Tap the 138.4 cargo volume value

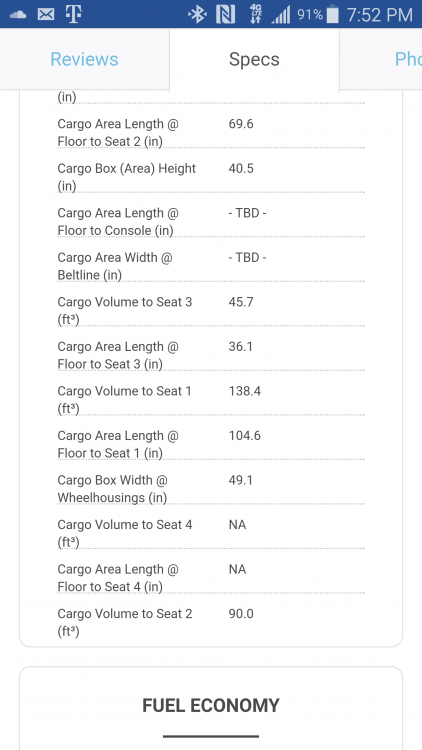tap(244, 391)
